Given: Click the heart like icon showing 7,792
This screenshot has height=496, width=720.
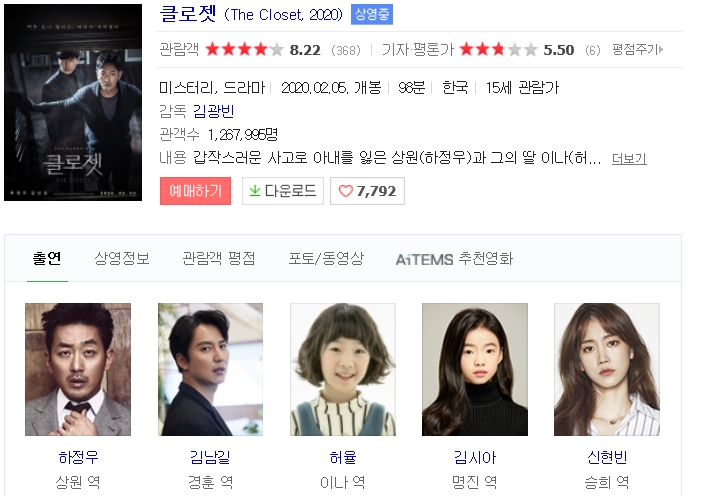Looking at the screenshot, I should point(345,191).
